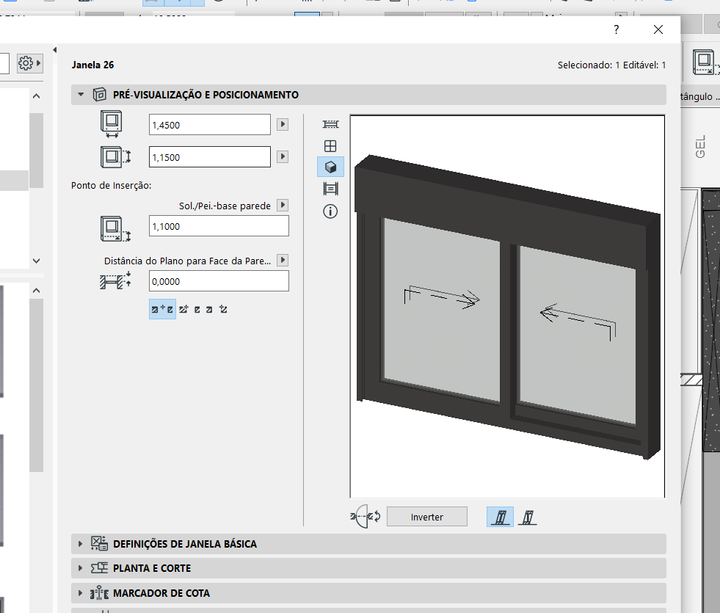Switch preview to elevation grid view icon

coord(331,146)
